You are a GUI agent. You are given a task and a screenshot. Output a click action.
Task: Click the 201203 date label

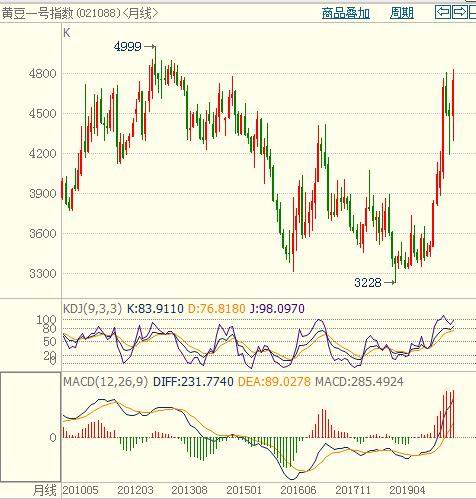coord(135,490)
